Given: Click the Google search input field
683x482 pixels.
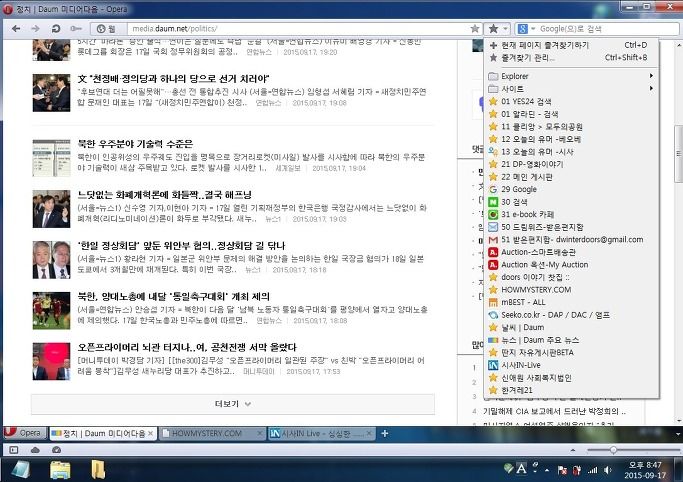Looking at the screenshot, I should click(608, 29).
